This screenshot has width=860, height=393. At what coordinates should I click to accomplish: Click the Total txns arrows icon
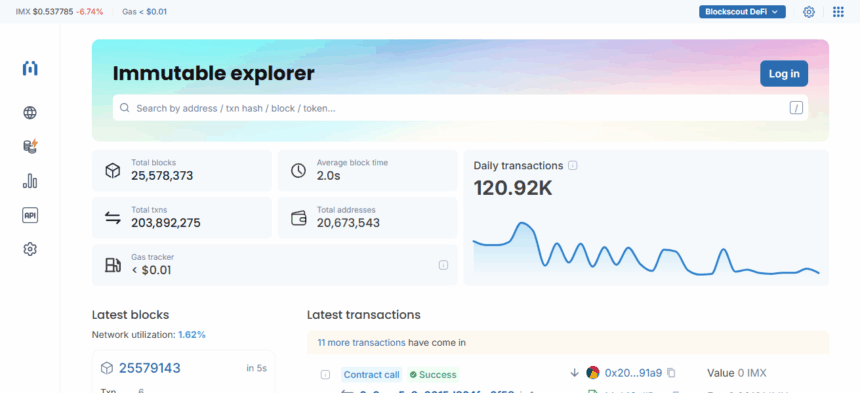pos(112,218)
